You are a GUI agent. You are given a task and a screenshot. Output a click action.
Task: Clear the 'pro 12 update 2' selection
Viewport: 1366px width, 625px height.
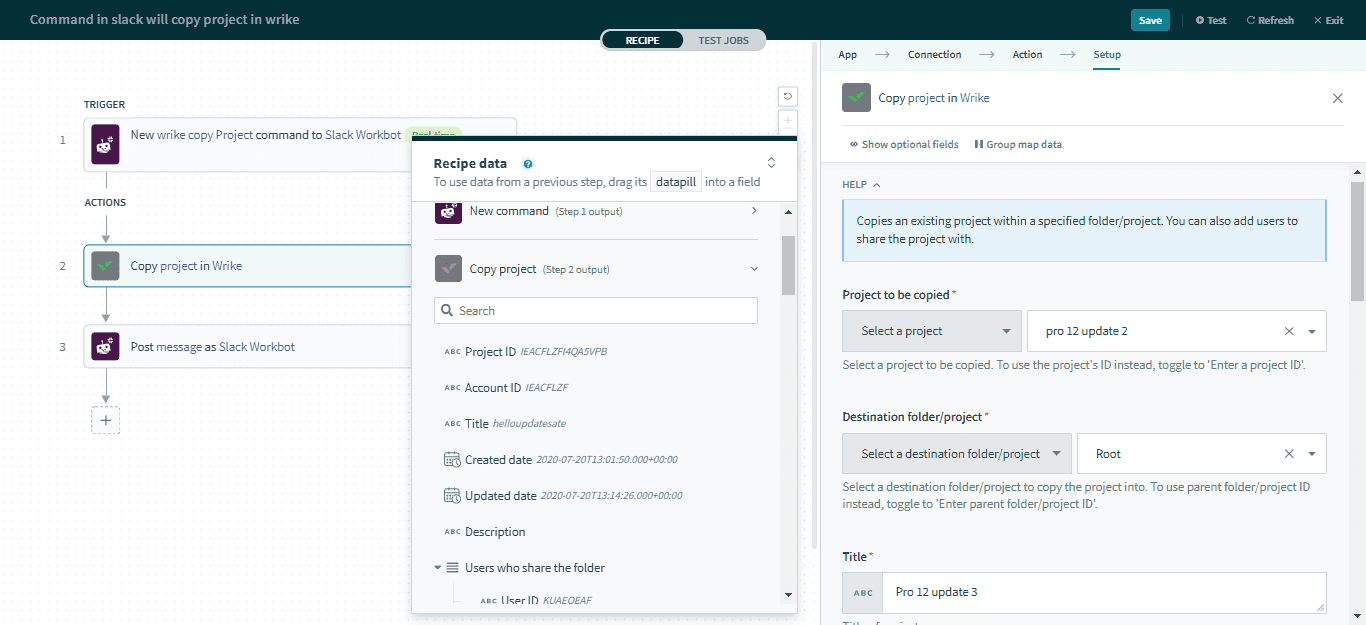1289,331
